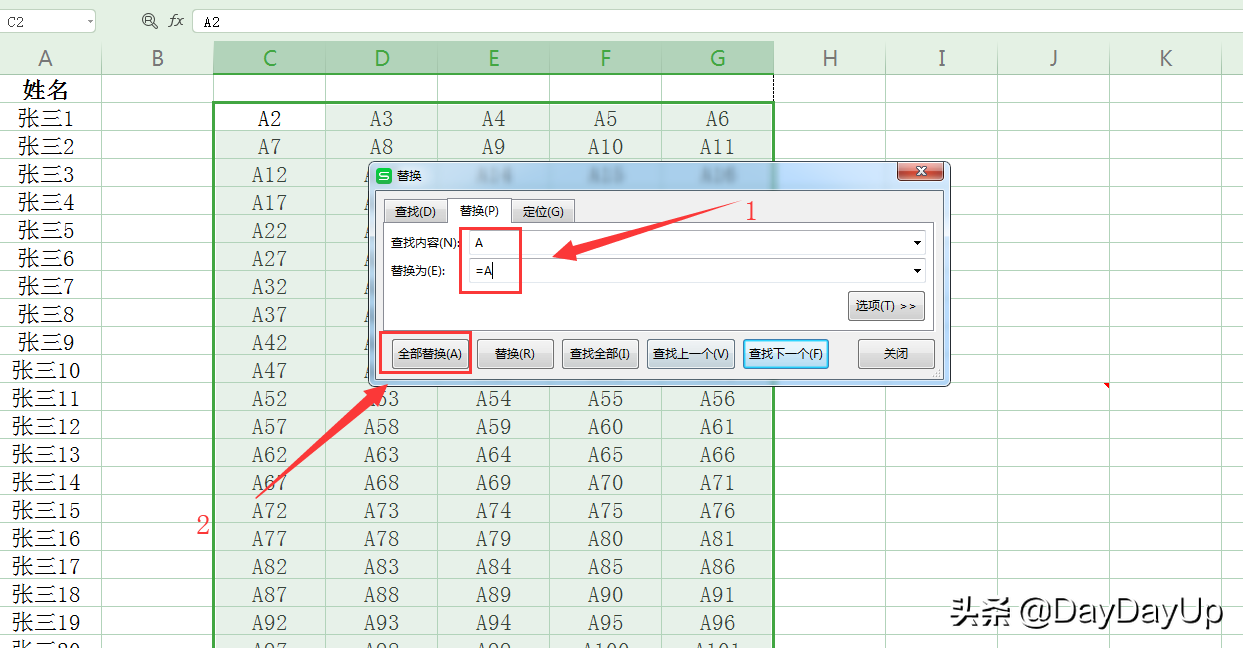The image size is (1243, 648).
Task: Click cell containing A3
Action: [x=381, y=118]
